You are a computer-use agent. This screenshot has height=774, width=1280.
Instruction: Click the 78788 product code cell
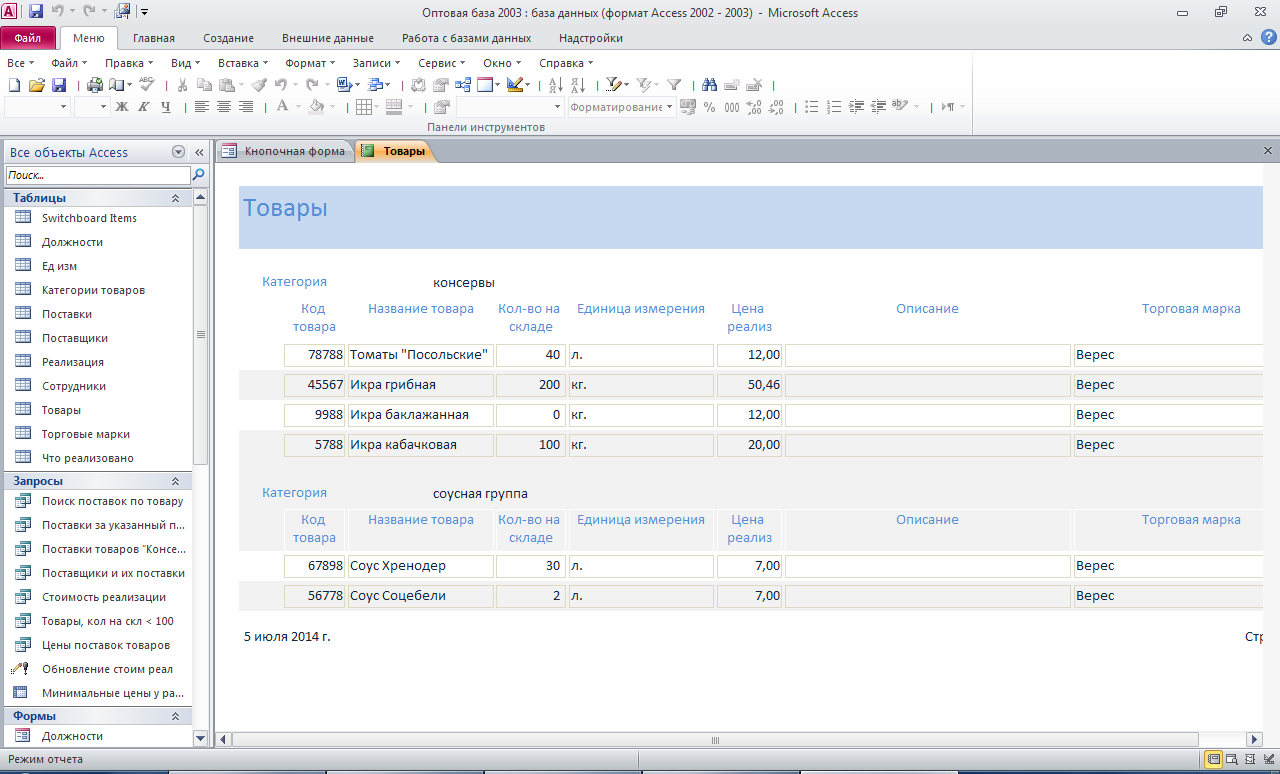point(315,355)
